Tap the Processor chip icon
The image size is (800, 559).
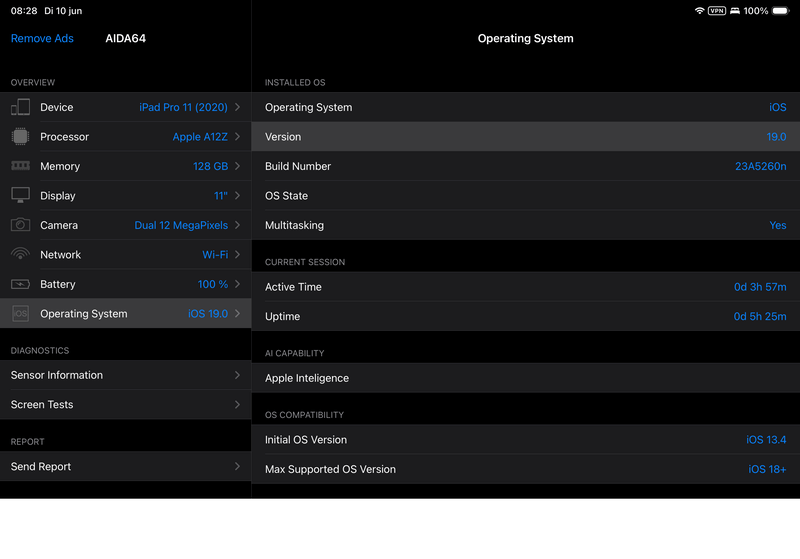point(20,137)
